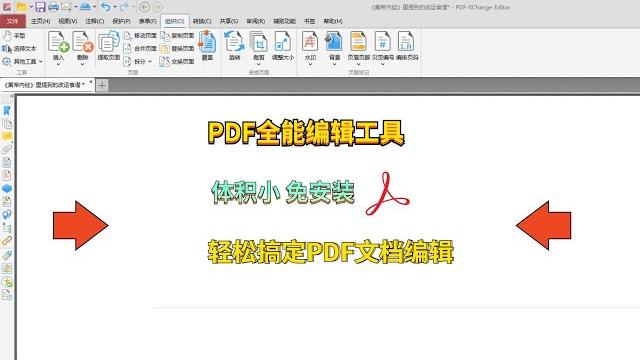
Task: Click the Open folder icon
Action: tap(21, 7)
